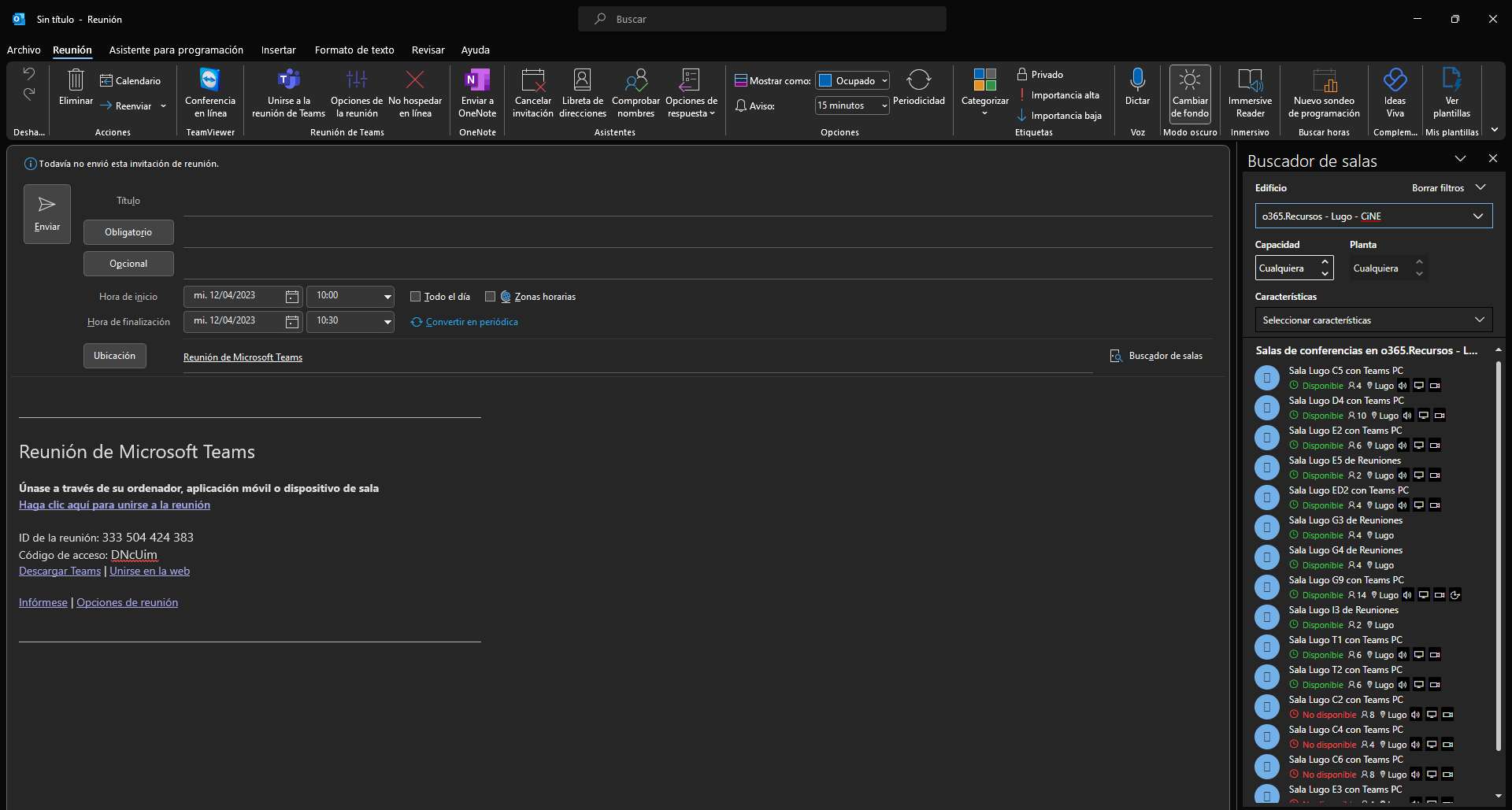The image size is (1512, 810).
Task: Click Convertir en periódica link
Action: point(472,322)
